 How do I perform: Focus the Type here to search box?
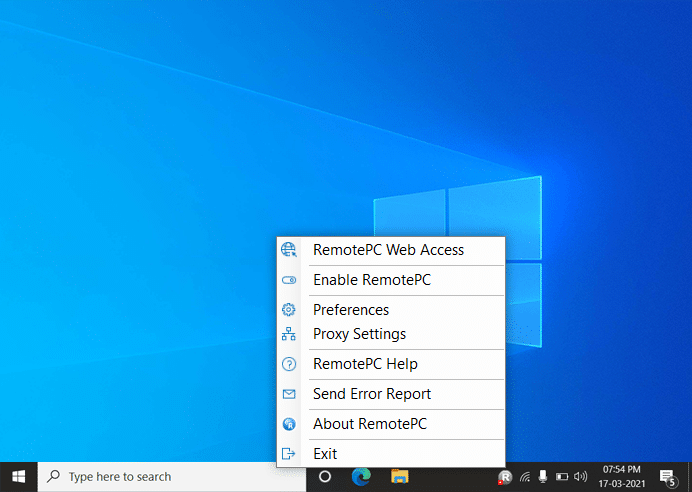pyautogui.click(x=172, y=477)
